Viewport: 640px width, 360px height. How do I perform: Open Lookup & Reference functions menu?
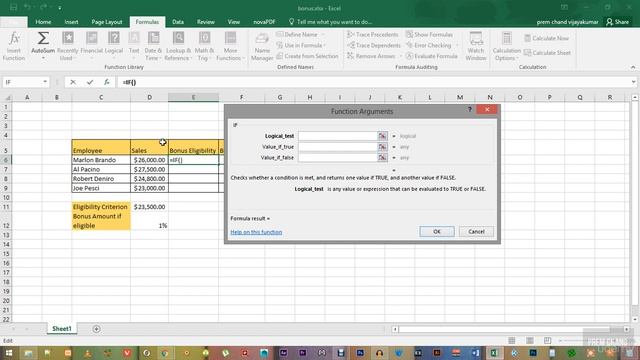point(178,46)
